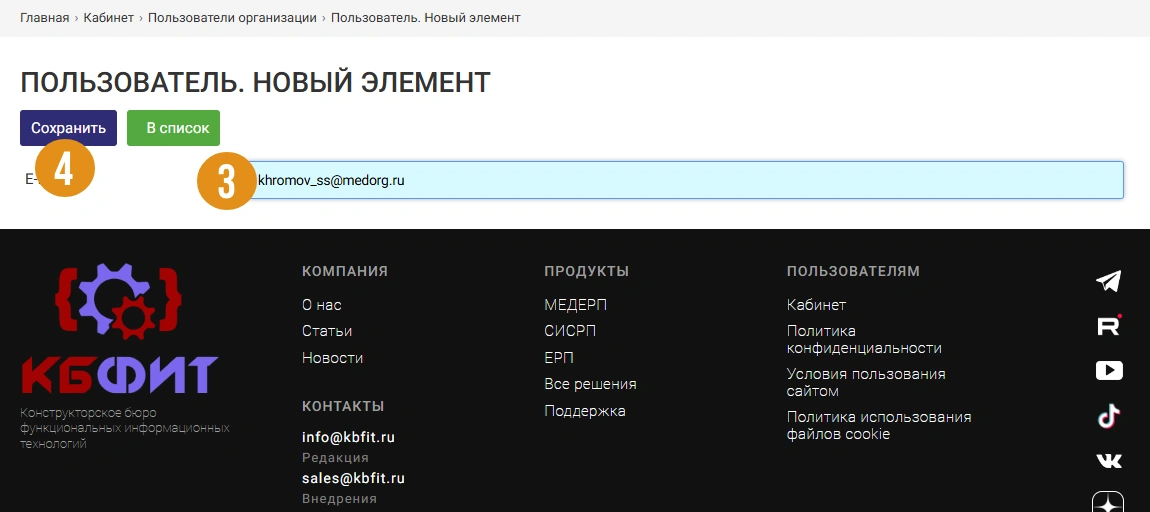1150x512 pixels.
Task: Open the VK social icon
Action: pyautogui.click(x=1109, y=461)
